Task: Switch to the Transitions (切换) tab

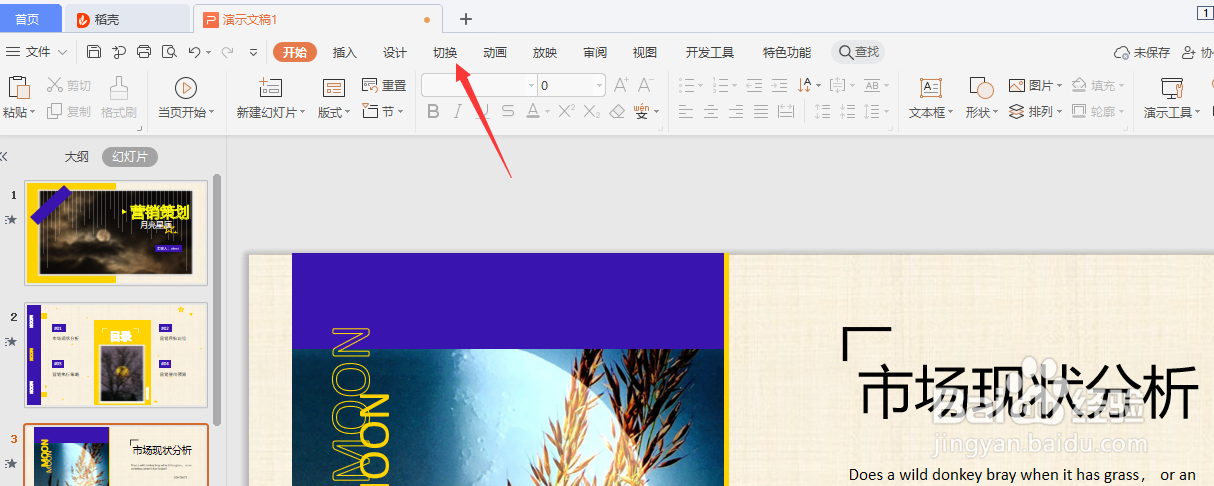Action: pos(445,53)
